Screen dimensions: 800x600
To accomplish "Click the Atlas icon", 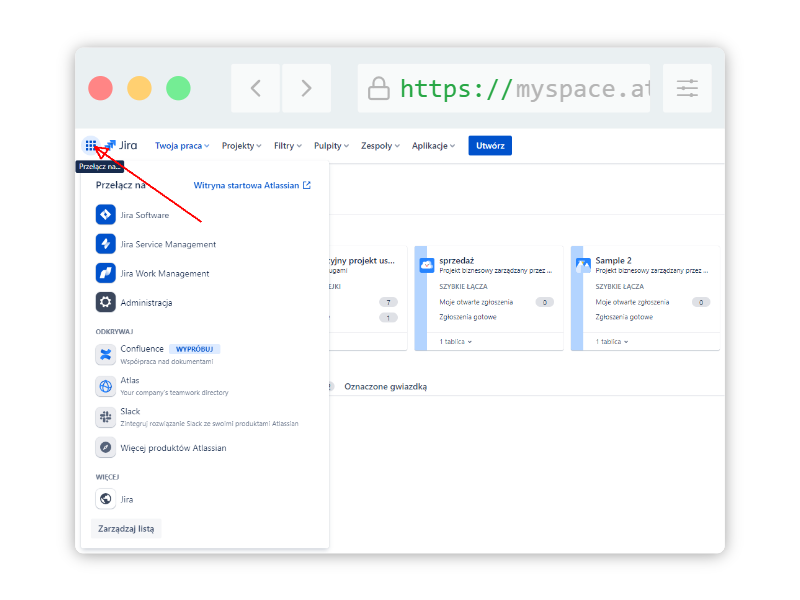I will [106, 386].
